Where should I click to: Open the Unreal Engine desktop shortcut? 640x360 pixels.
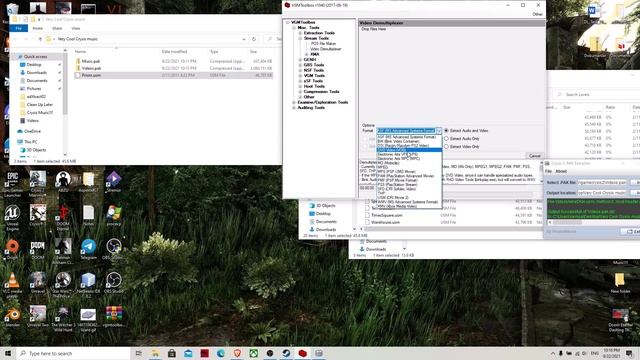click(13, 217)
